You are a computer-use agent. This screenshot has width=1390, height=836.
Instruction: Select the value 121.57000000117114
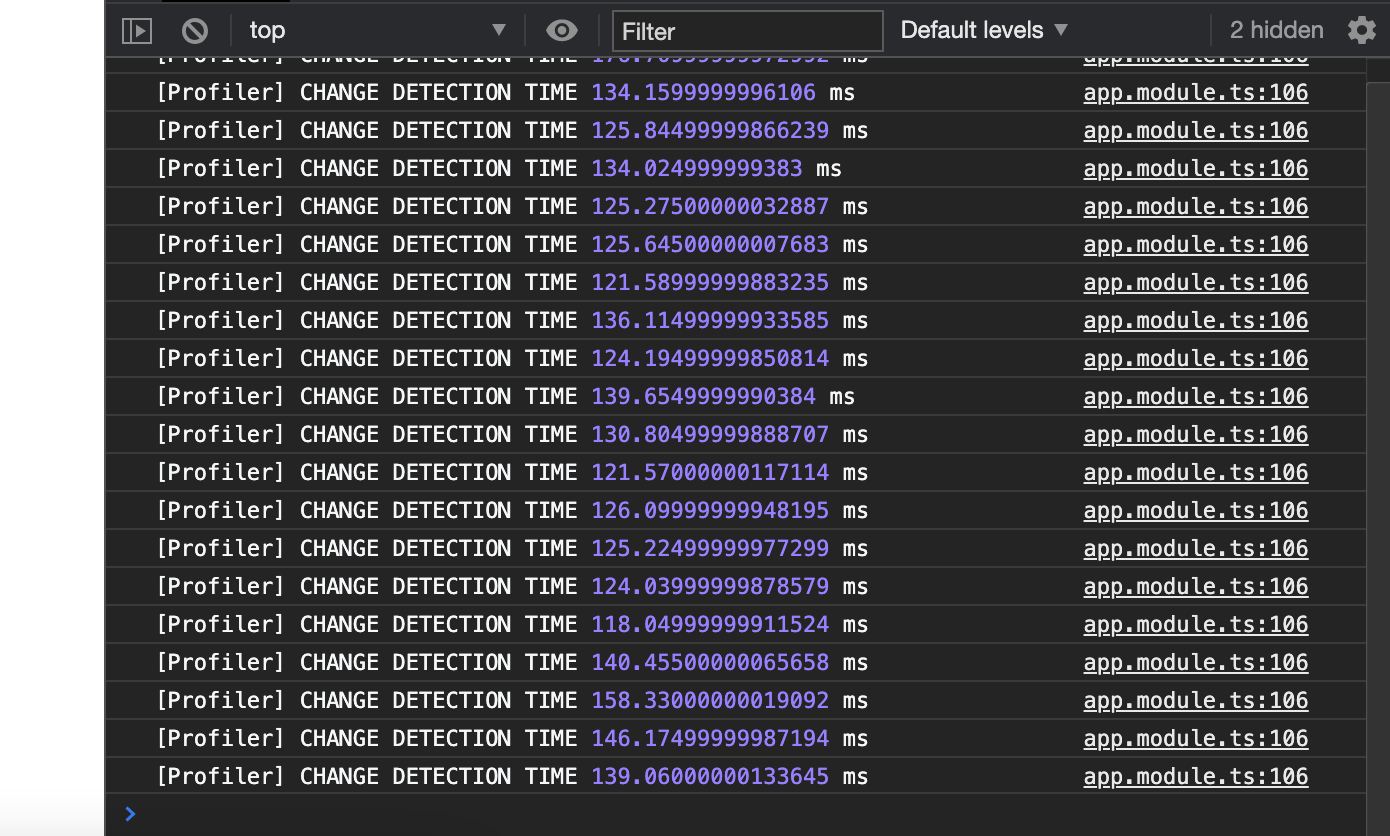click(710, 473)
